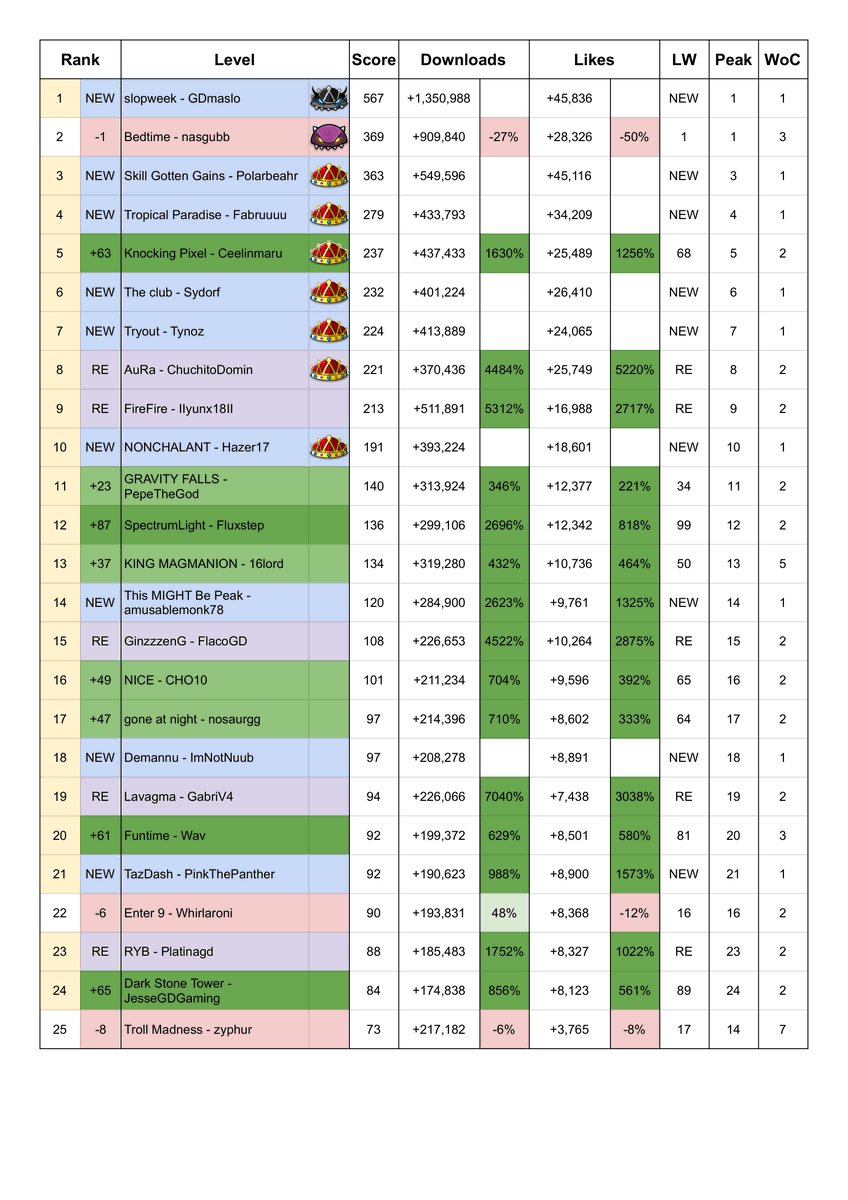Click the Likes column header

tap(594, 60)
